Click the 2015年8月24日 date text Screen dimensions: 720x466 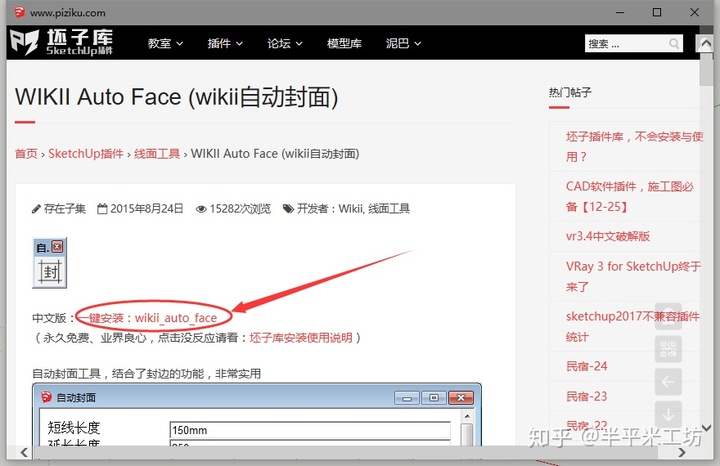pyautogui.click(x=146, y=209)
